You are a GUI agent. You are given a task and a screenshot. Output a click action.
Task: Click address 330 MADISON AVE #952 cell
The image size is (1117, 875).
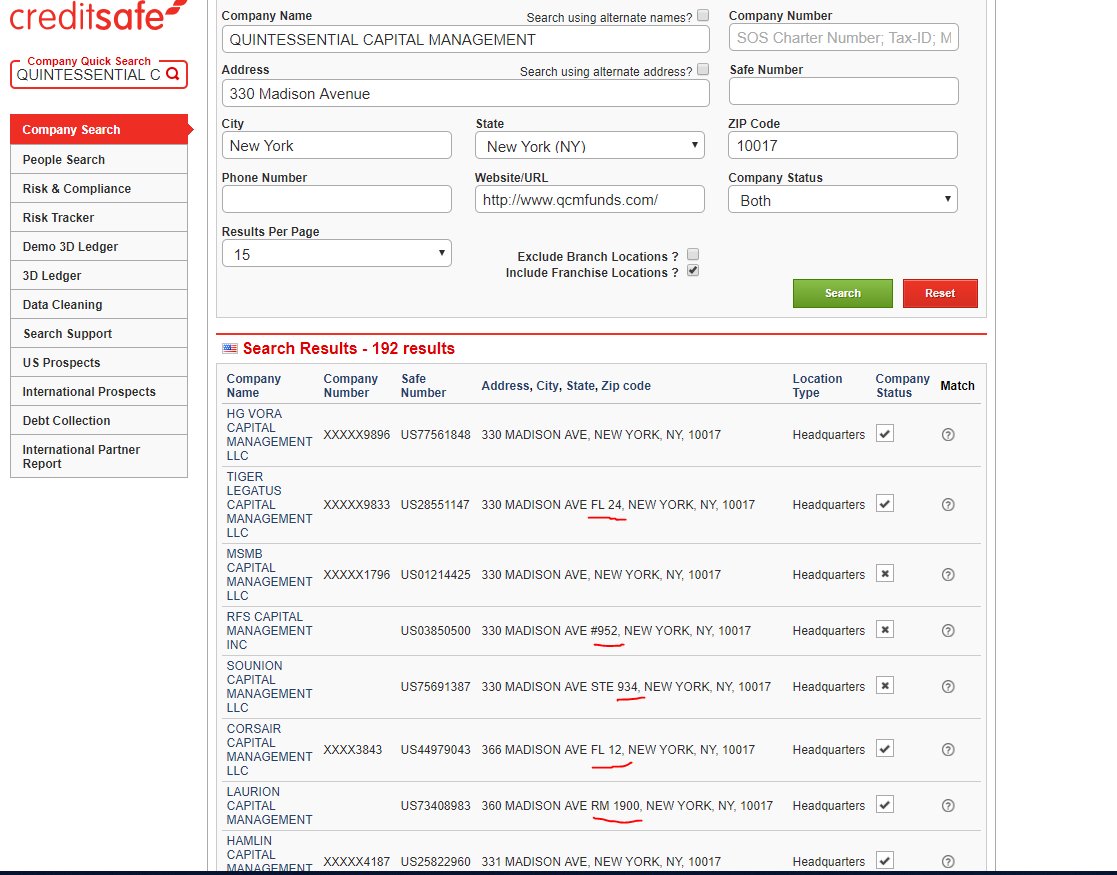click(x=616, y=631)
